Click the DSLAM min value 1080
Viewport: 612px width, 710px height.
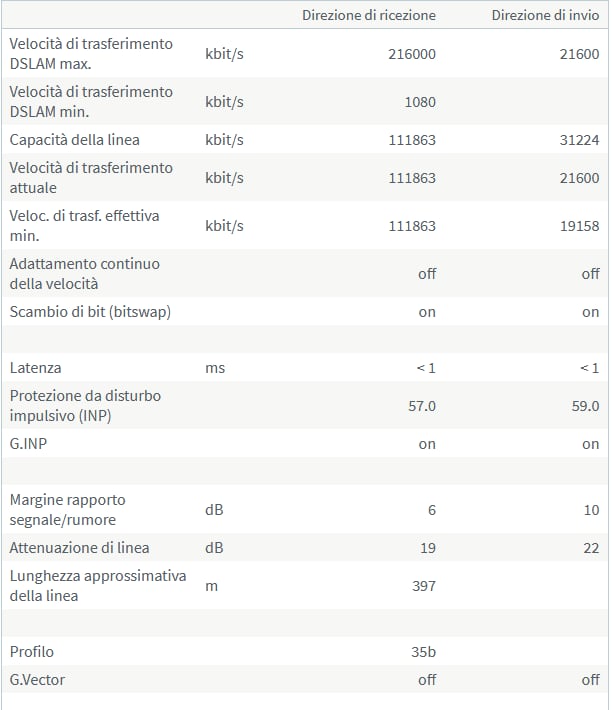pyautogui.click(x=420, y=102)
